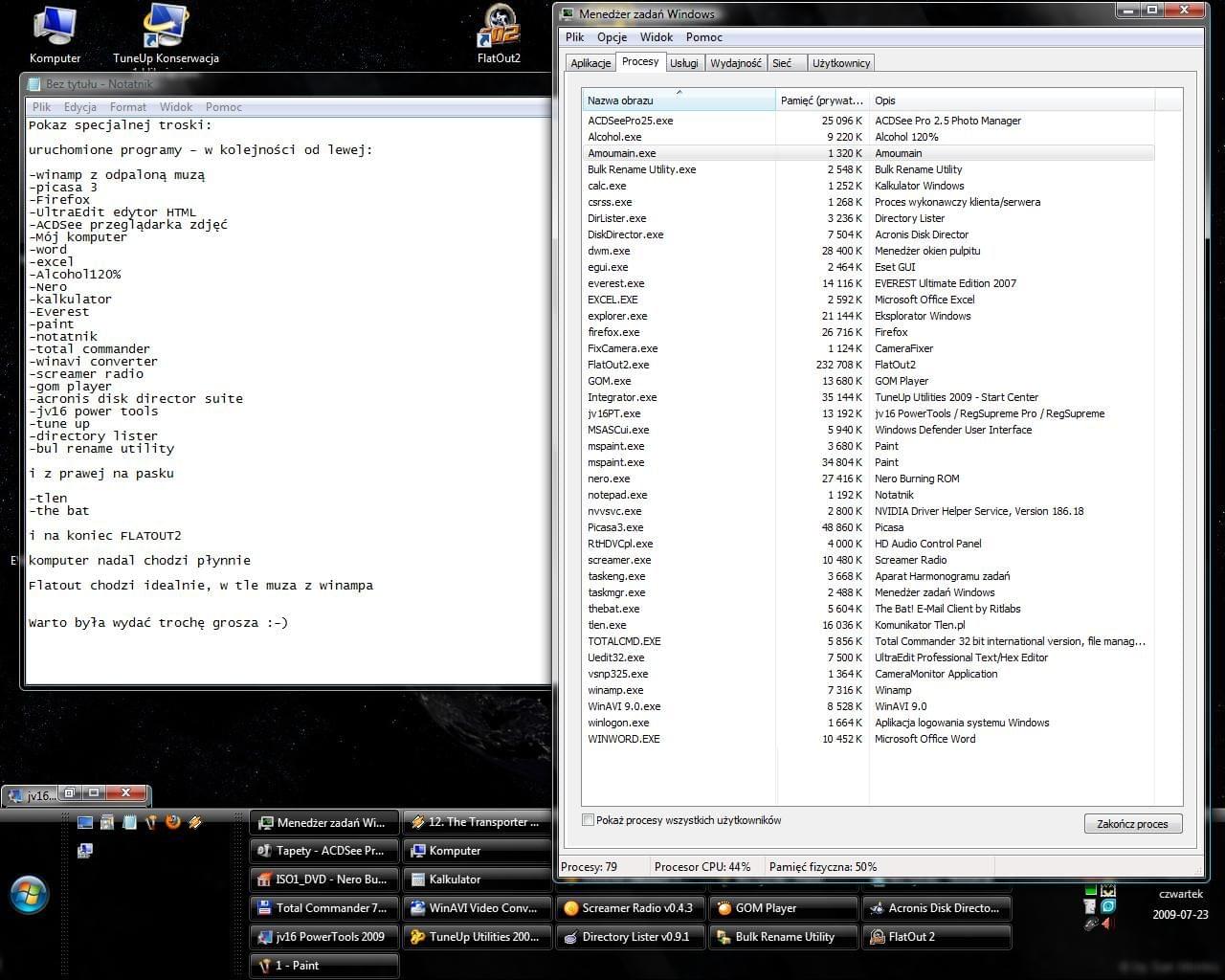Open Plik menu in Task Manager
Image resolution: width=1225 pixels, height=980 pixels.
pyautogui.click(x=574, y=37)
